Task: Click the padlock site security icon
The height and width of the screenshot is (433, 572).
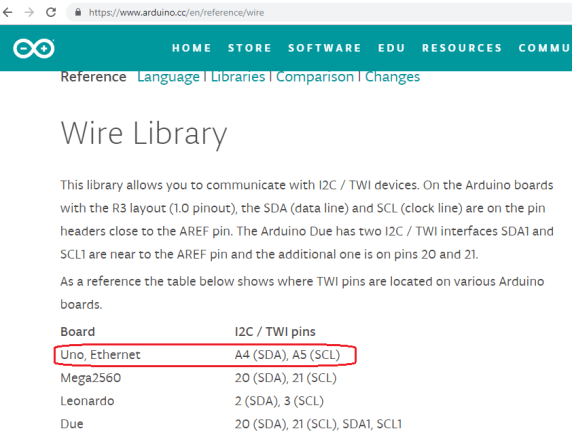Action: pyautogui.click(x=78, y=12)
